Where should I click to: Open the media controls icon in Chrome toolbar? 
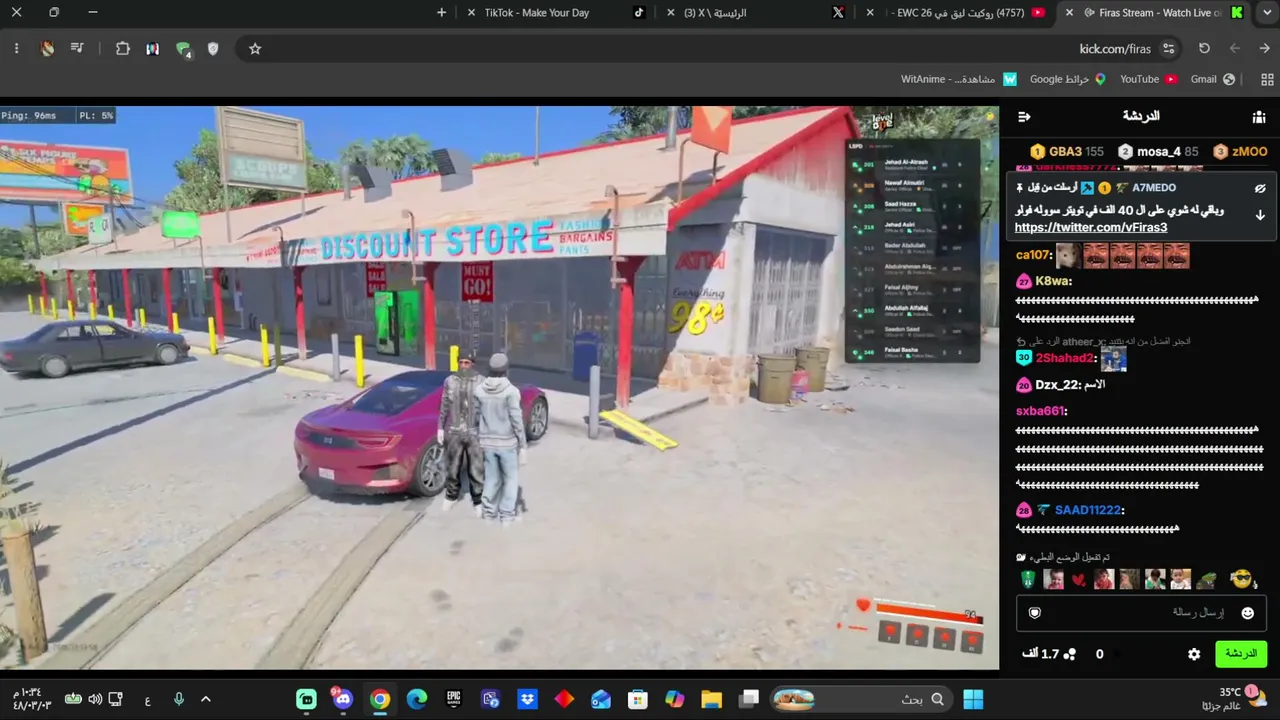[77, 48]
